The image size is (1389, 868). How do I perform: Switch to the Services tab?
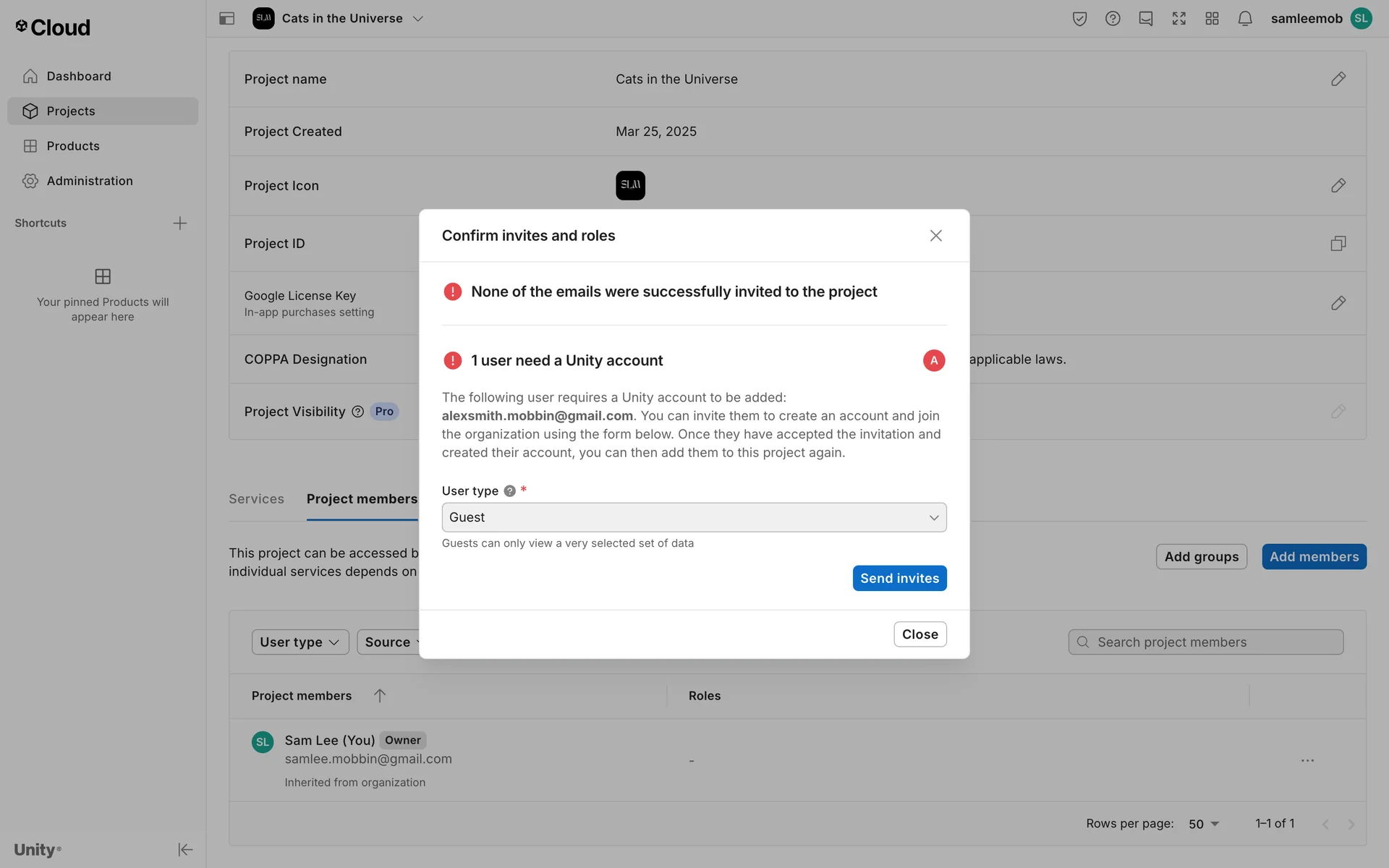[x=256, y=499]
